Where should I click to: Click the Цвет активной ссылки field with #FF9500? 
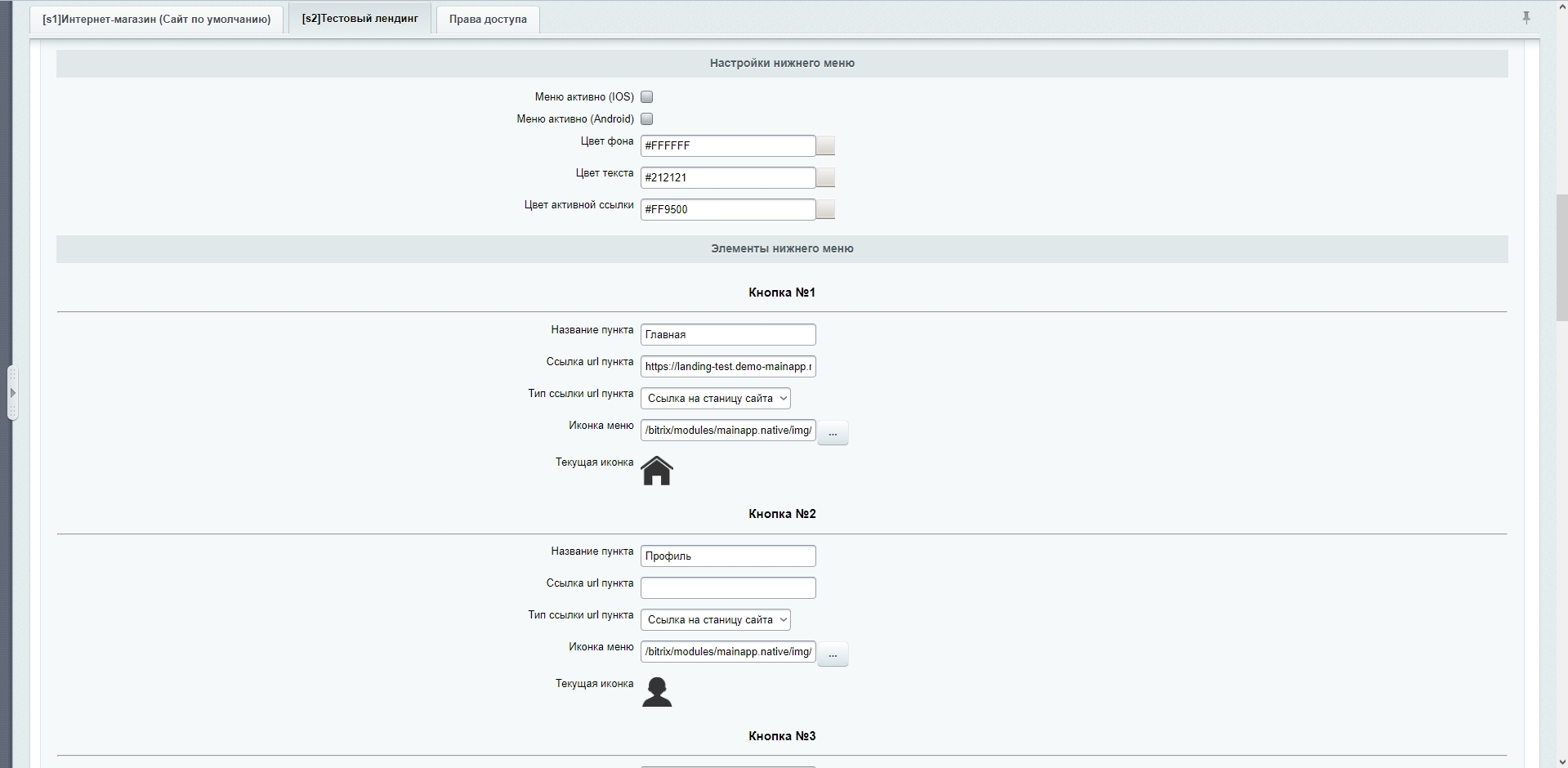pos(727,210)
